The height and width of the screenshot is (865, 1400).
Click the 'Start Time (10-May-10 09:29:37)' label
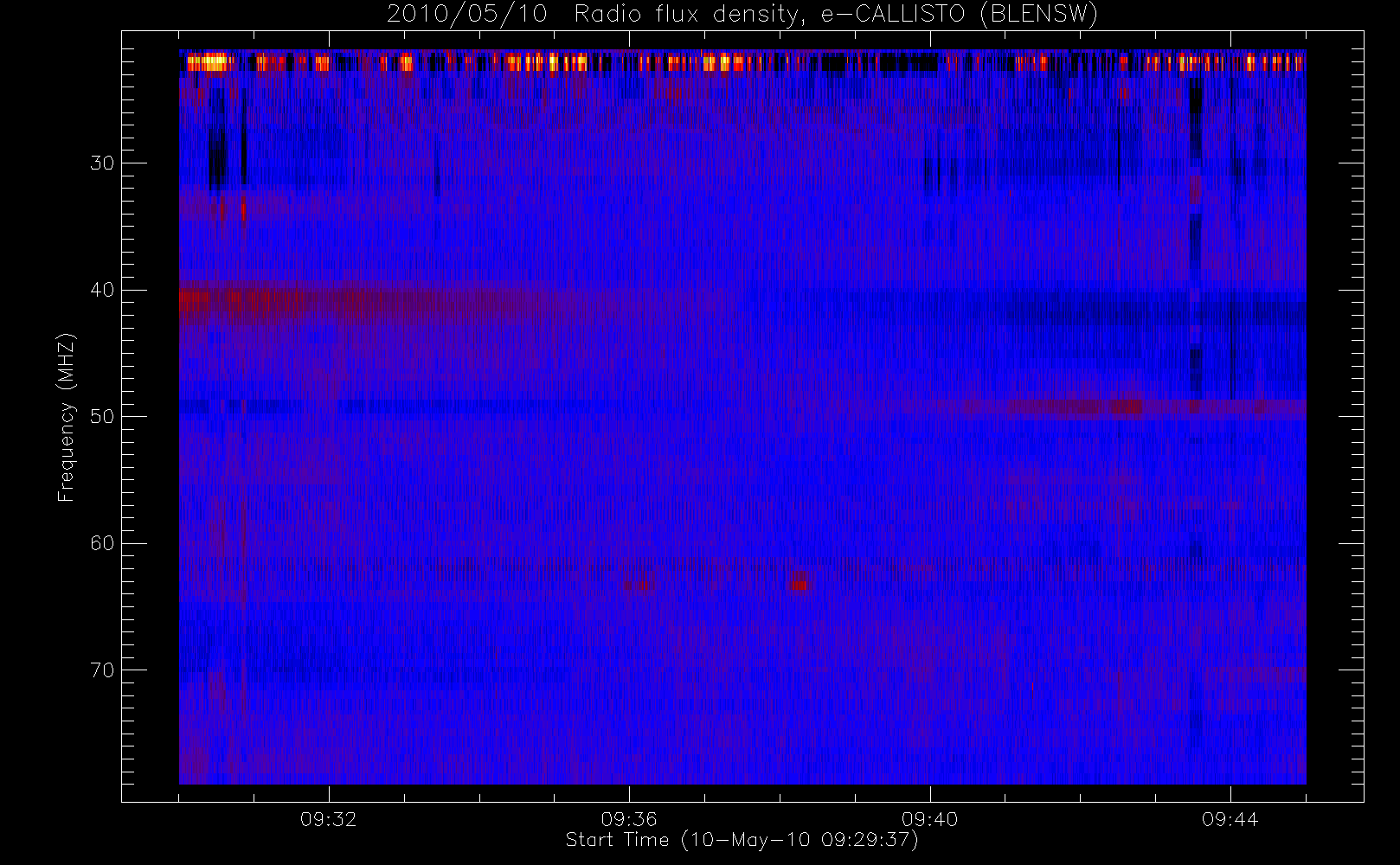742,840
